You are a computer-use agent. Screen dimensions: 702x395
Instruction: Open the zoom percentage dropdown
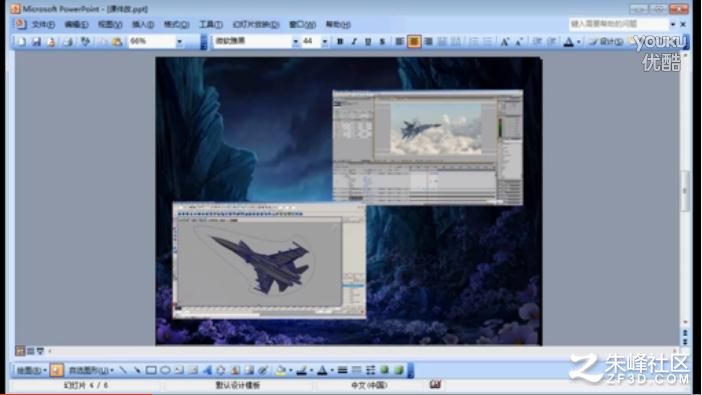pos(180,42)
